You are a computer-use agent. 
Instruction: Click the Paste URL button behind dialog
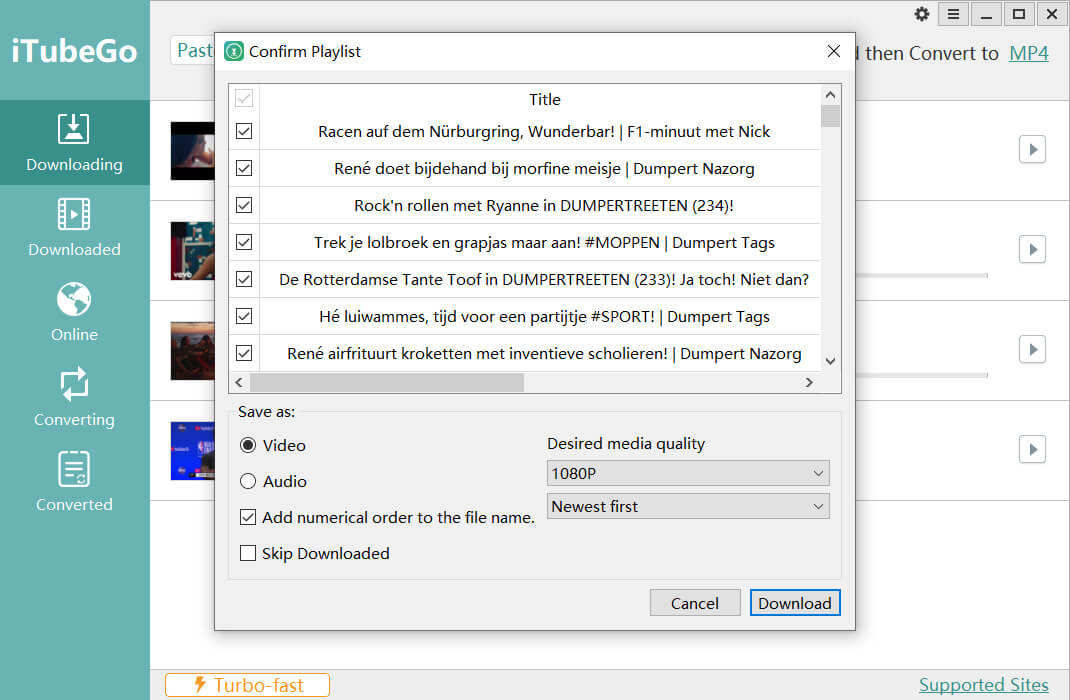[x=192, y=50]
